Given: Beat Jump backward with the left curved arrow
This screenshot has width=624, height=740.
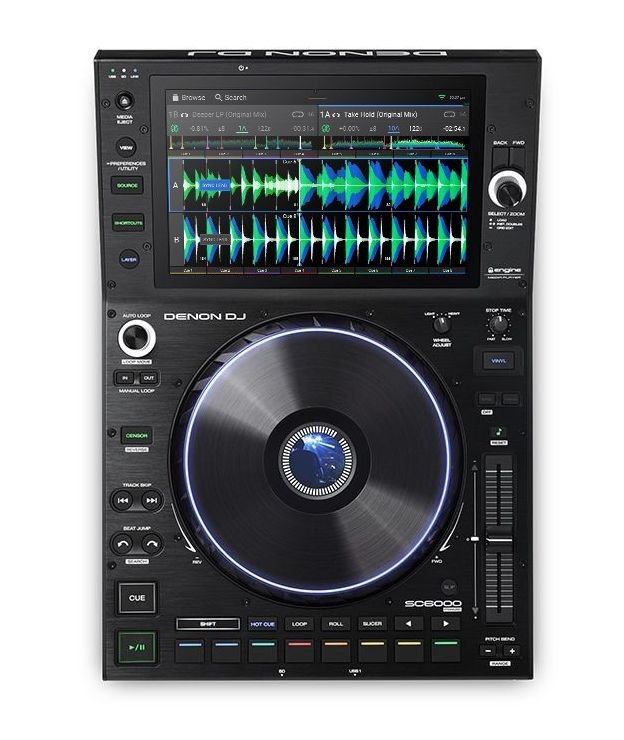Looking at the screenshot, I should (123, 544).
